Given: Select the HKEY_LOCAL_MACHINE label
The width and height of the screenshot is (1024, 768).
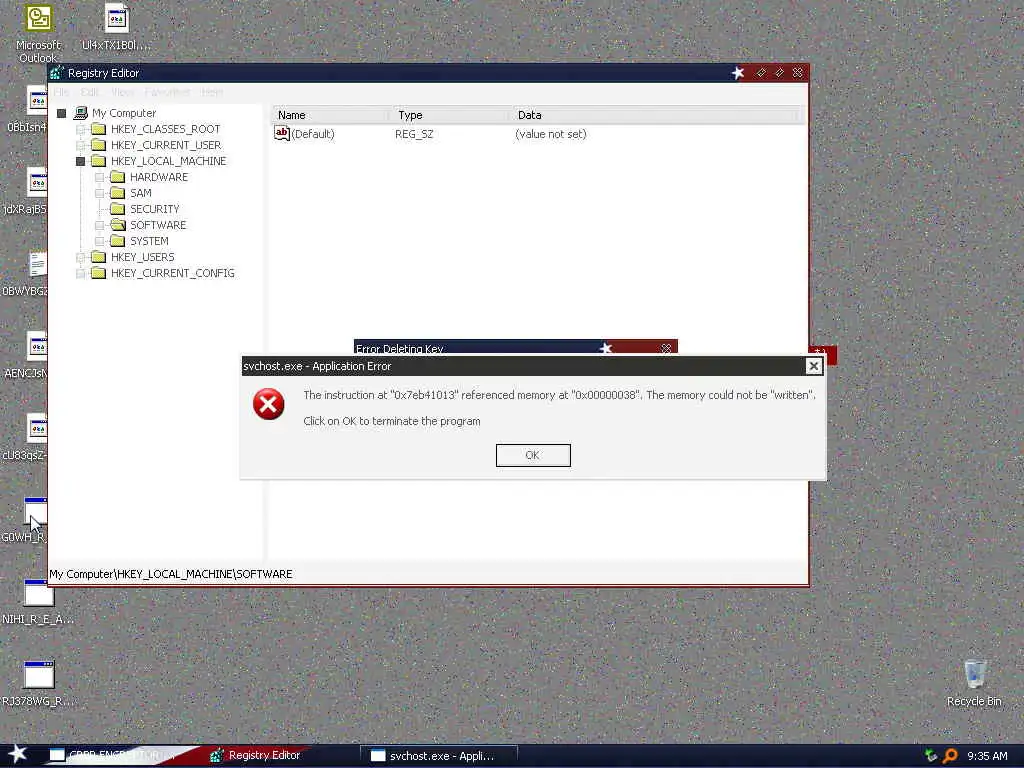Looking at the screenshot, I should [168, 161].
